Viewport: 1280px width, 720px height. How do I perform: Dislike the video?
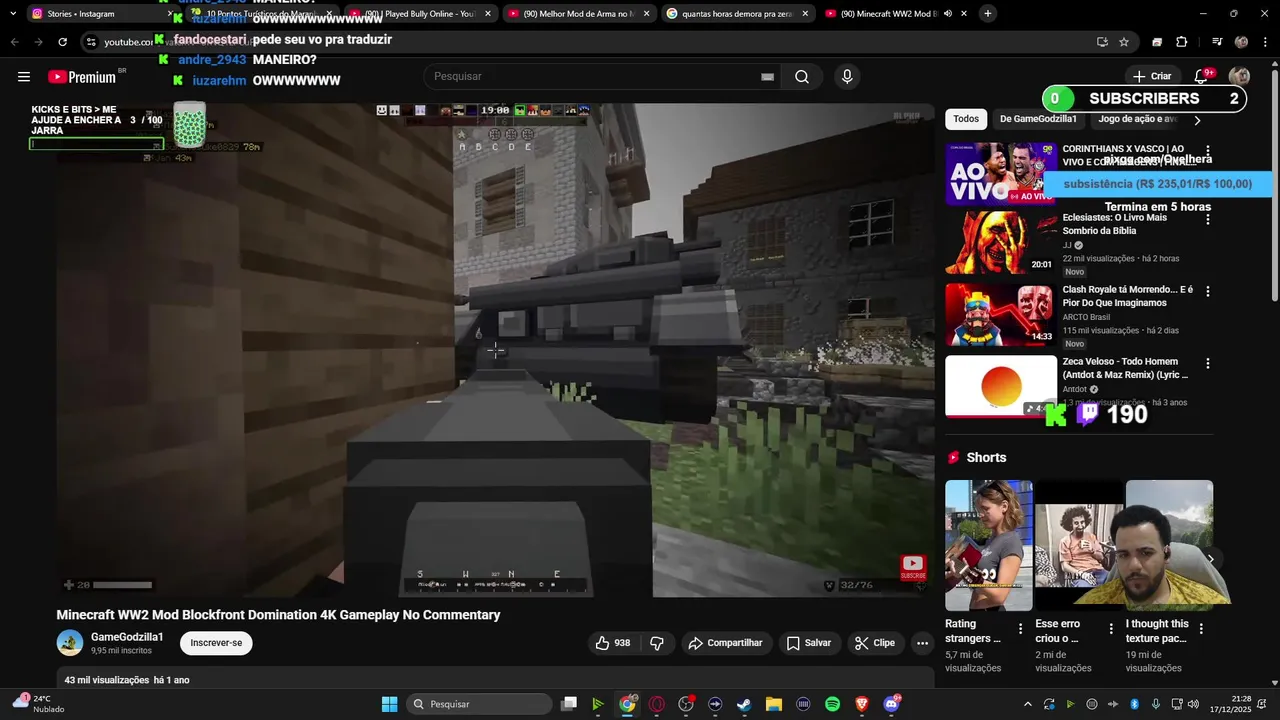(657, 643)
